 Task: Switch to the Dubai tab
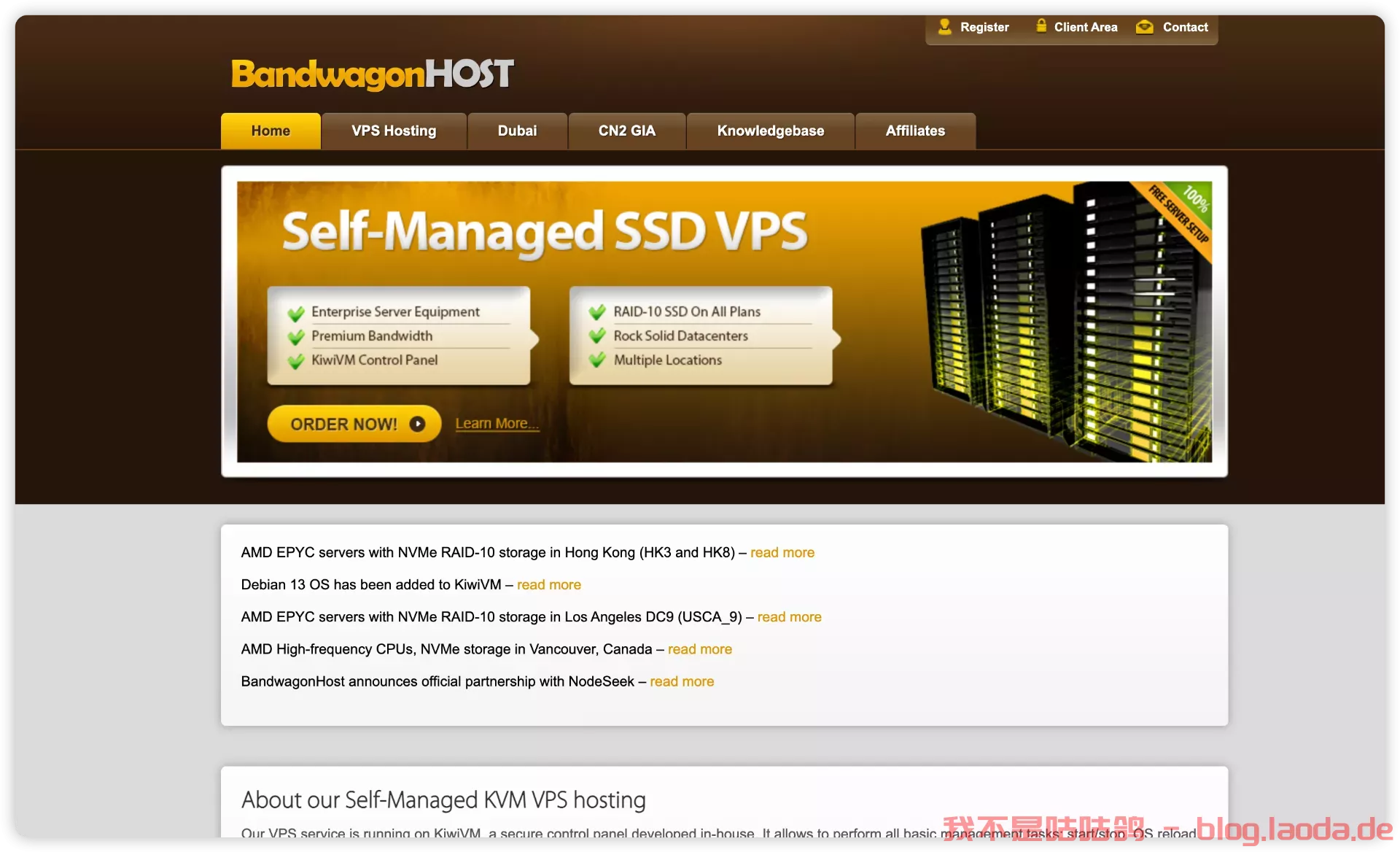[x=517, y=131]
